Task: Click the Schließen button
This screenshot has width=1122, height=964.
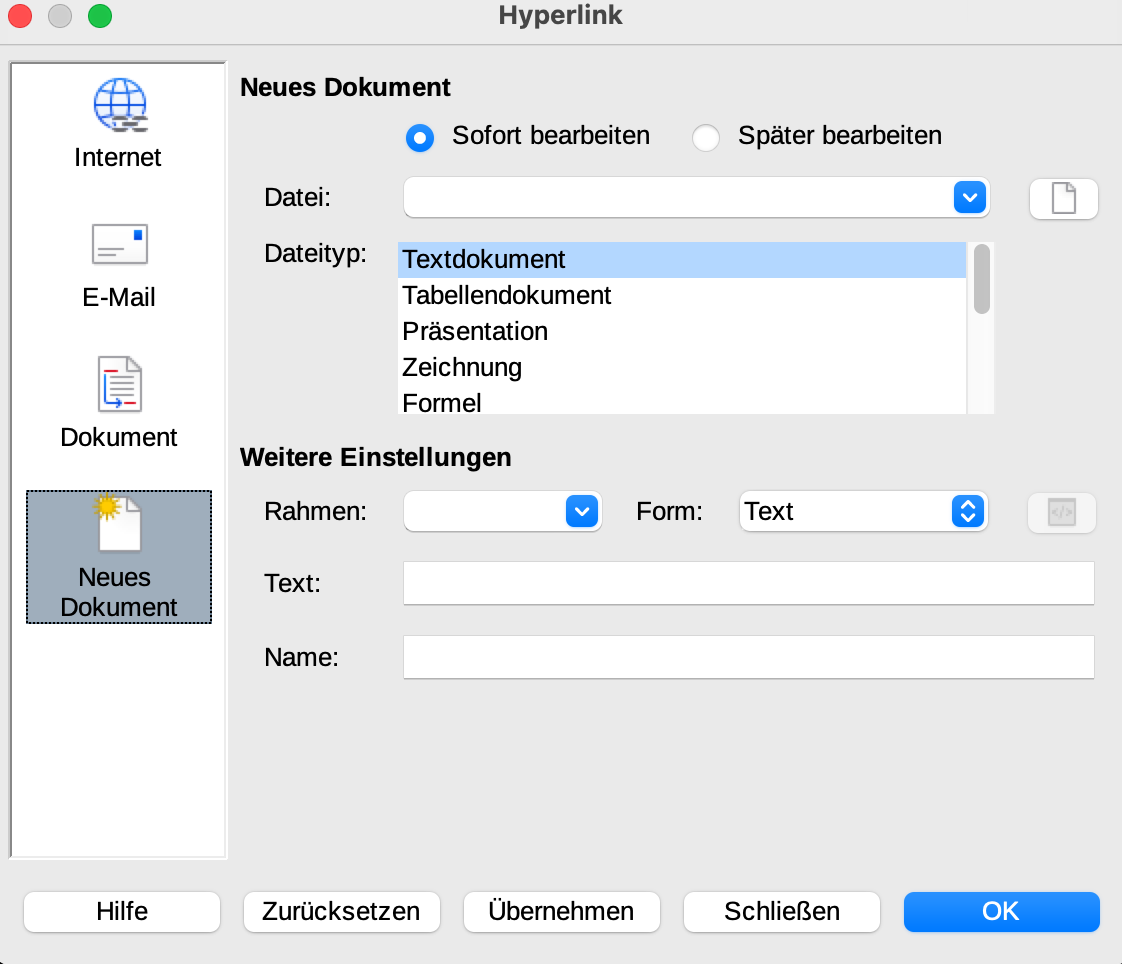Action: 781,912
